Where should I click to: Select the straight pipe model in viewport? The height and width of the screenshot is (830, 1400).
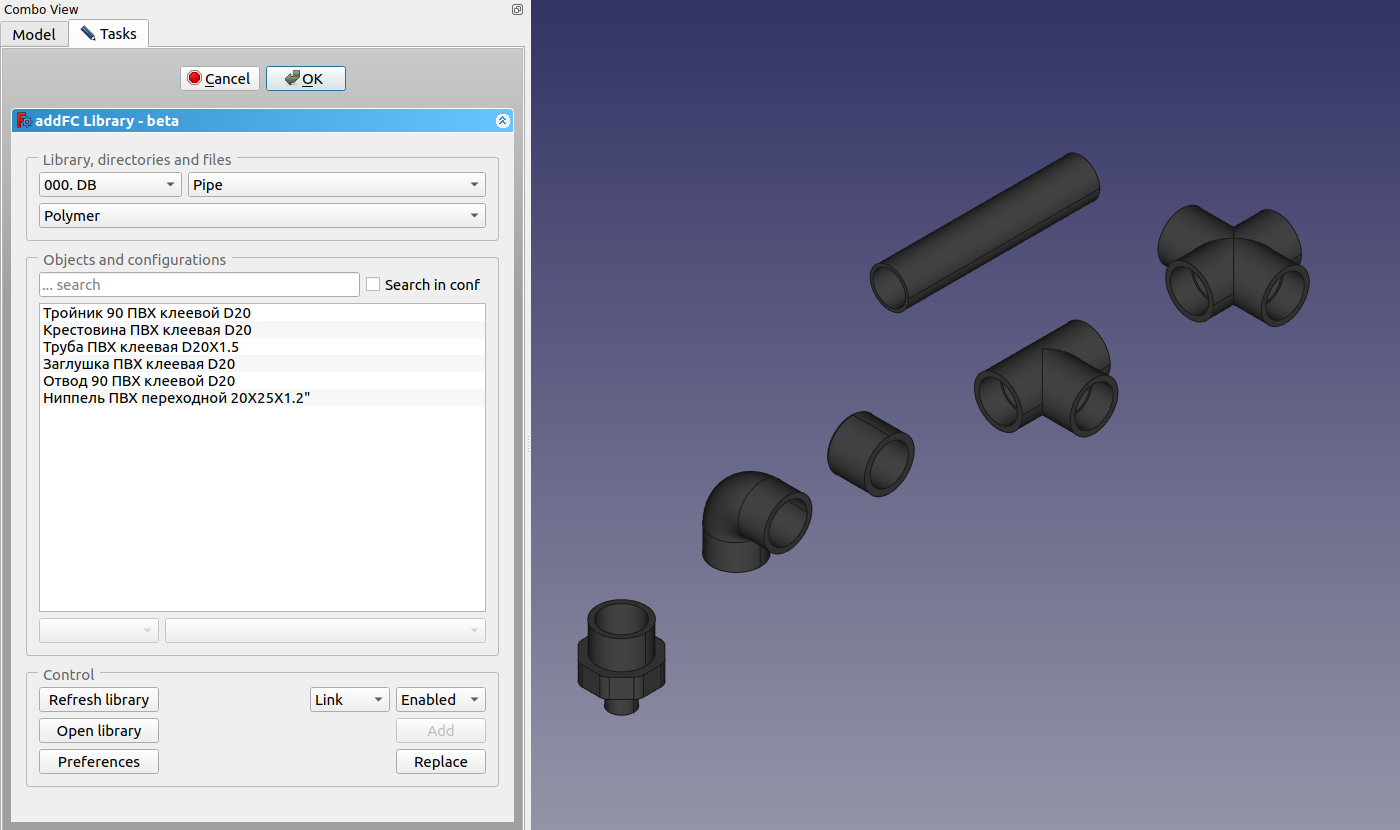[x=985, y=234]
